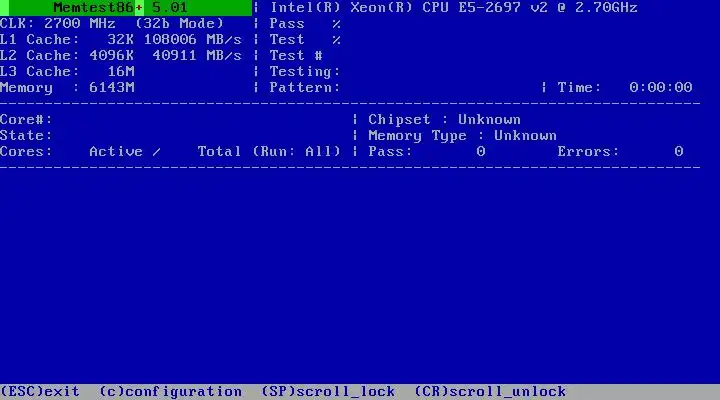Select the Test # label
Screen dimensions: 720x400
[x=296, y=56]
